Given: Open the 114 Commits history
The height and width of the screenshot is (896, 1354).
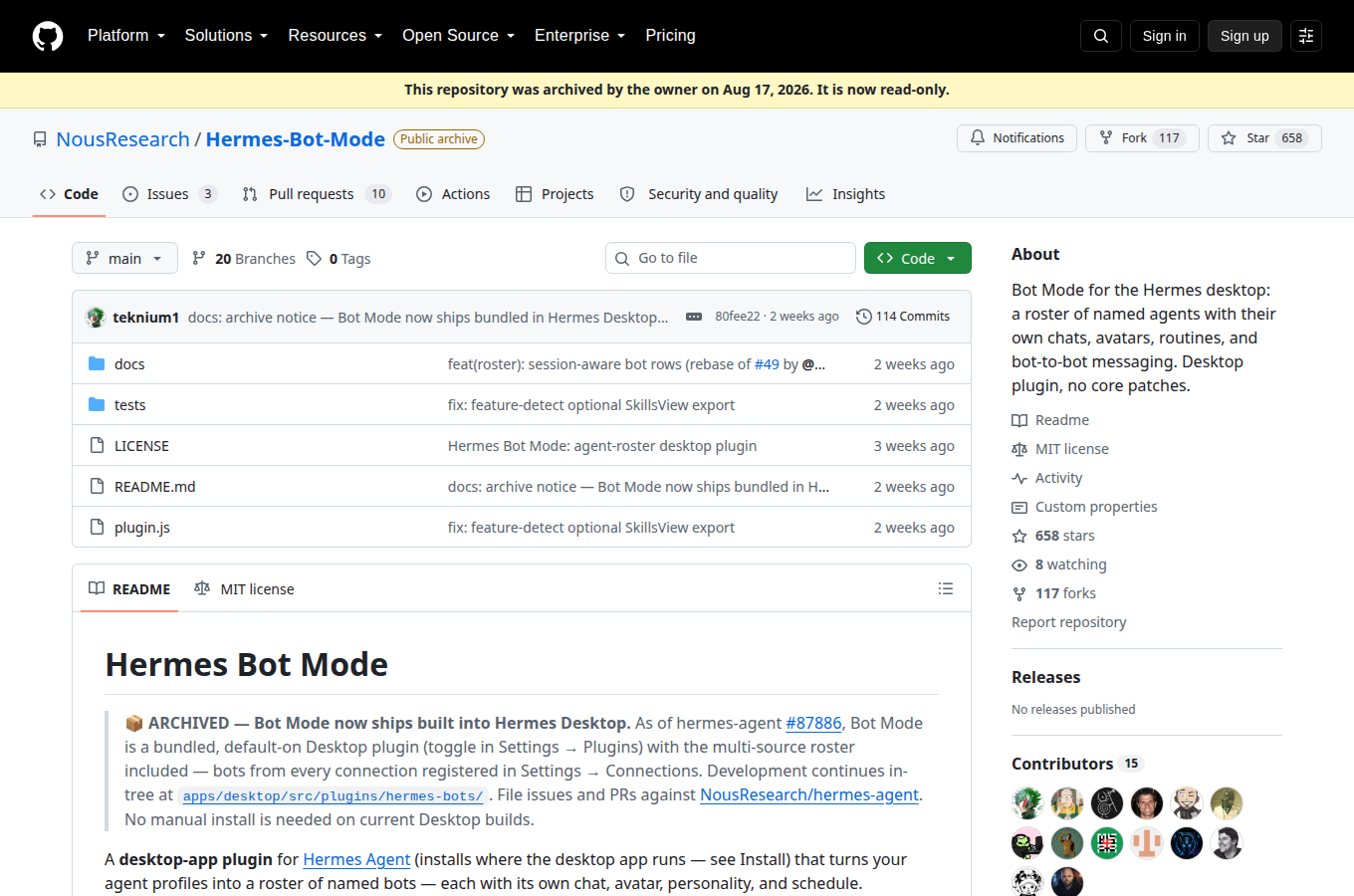Looking at the screenshot, I should (x=903, y=317).
